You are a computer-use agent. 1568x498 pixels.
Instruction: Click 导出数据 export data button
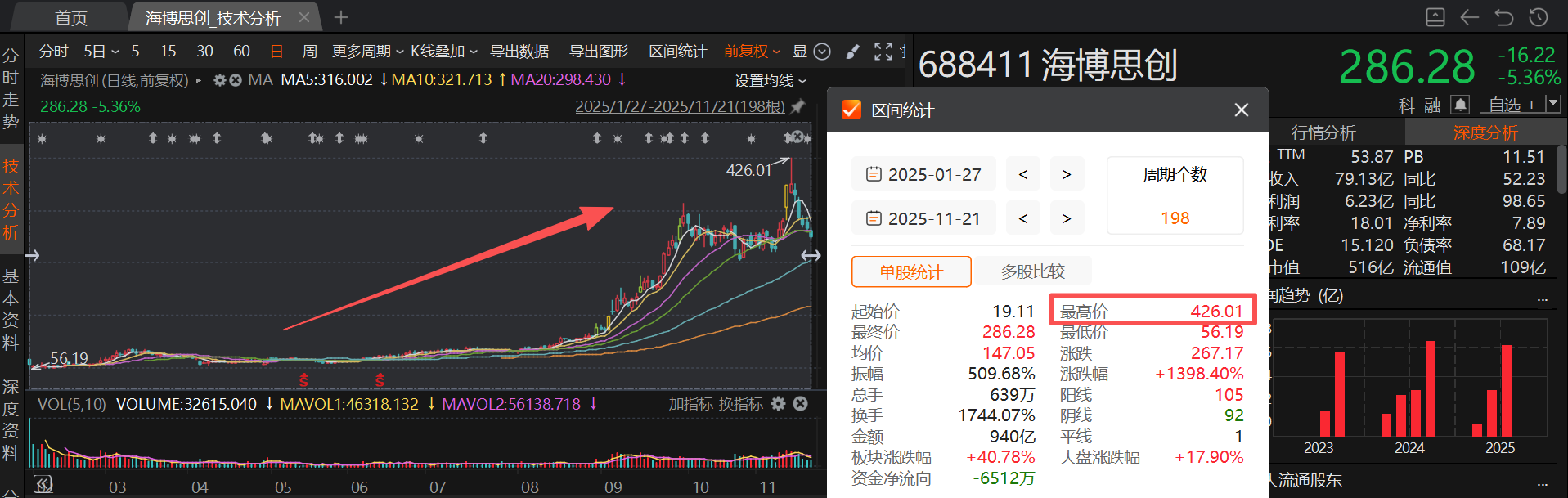click(x=519, y=52)
